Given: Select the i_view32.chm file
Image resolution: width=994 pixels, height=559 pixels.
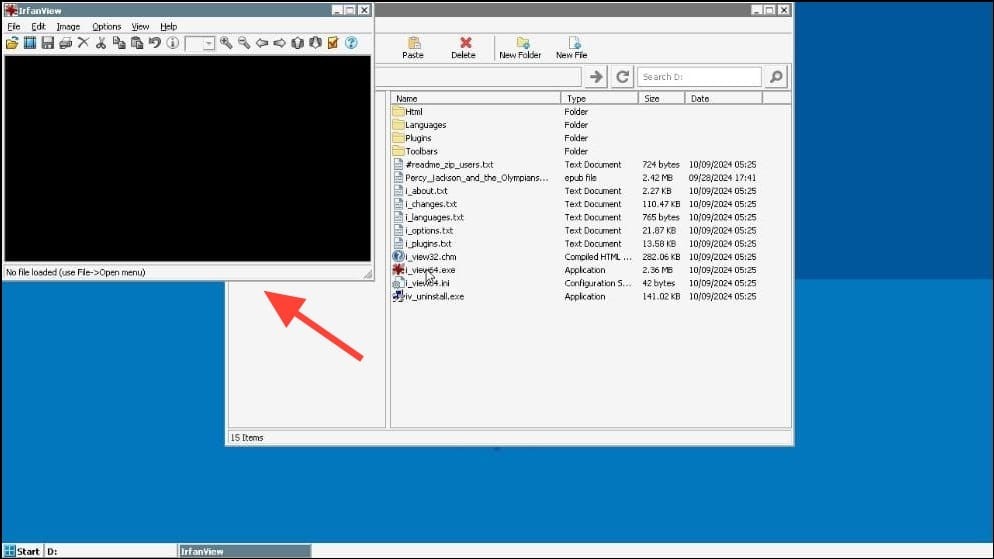Looking at the screenshot, I should (431, 257).
